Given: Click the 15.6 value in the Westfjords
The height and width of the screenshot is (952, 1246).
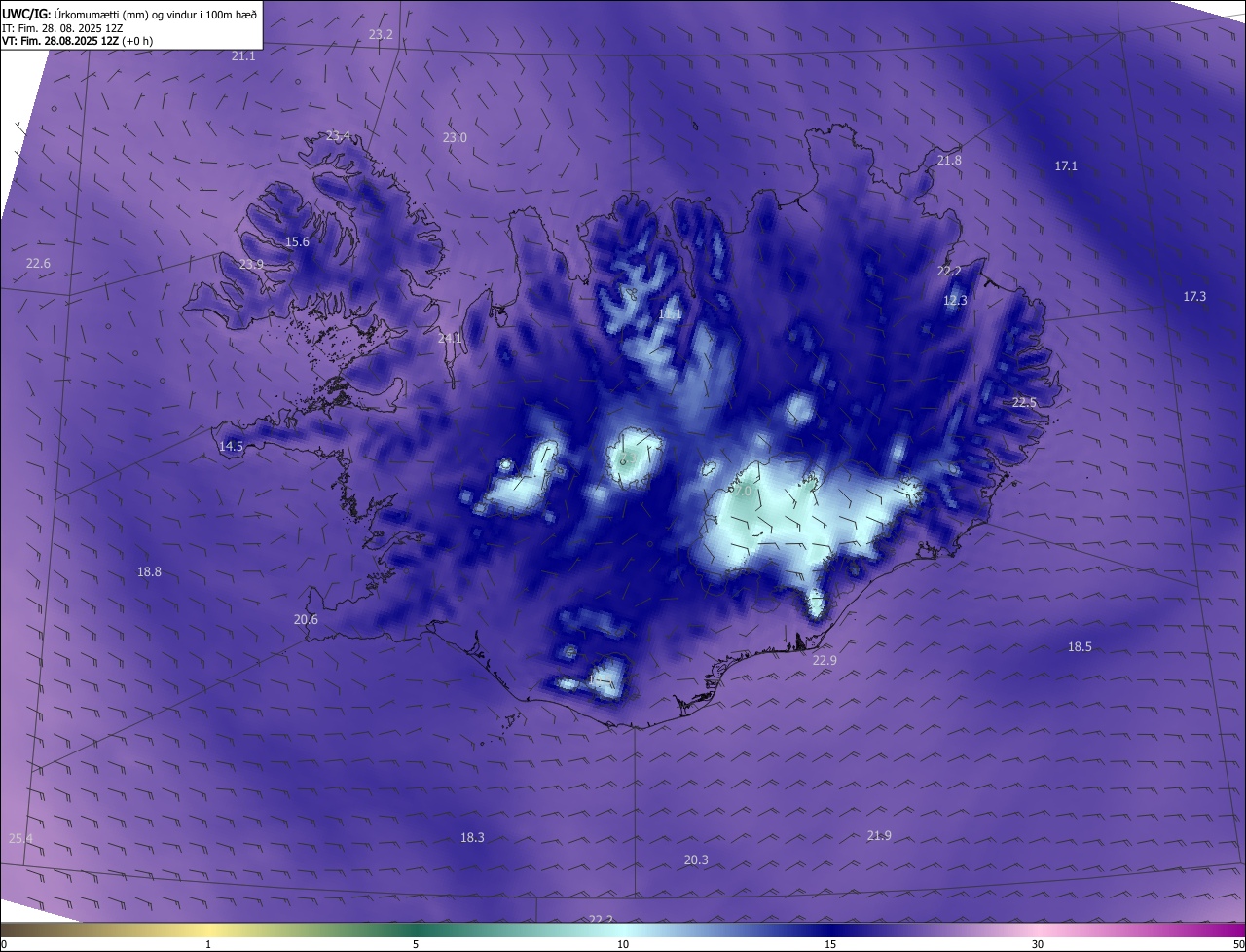Looking at the screenshot, I should coord(297,242).
